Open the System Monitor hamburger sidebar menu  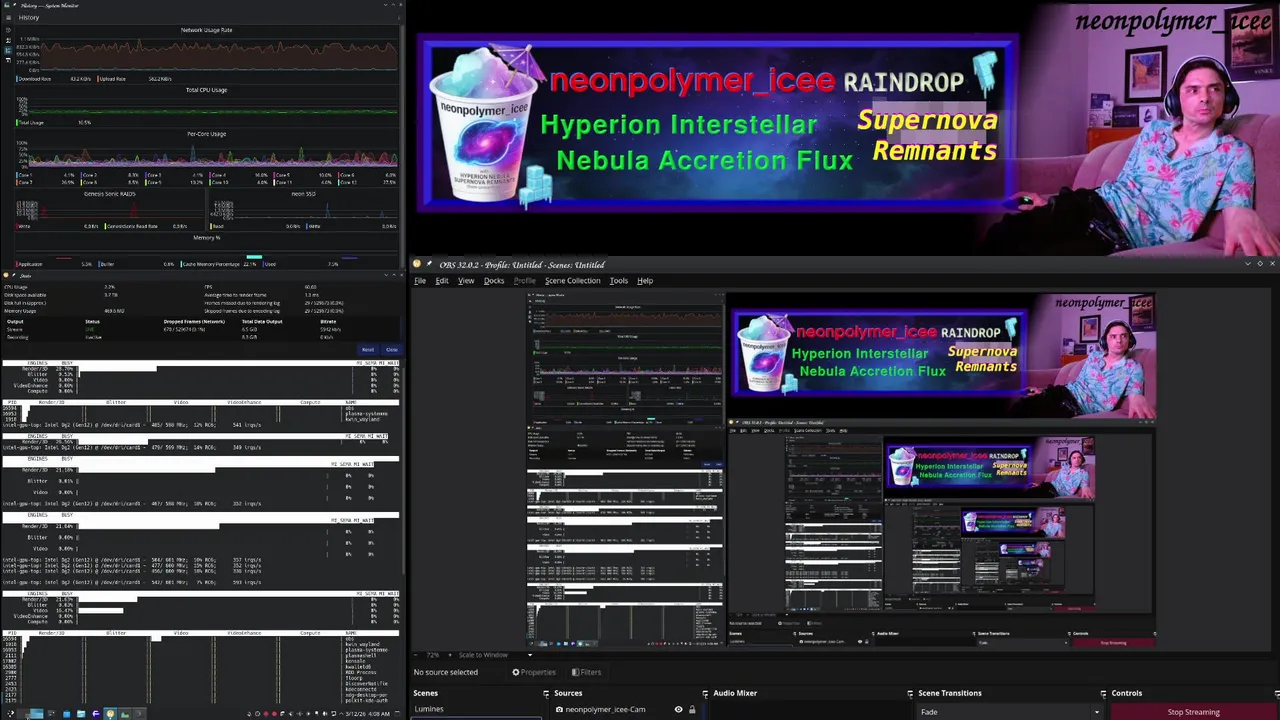pyautogui.click(x=8, y=17)
